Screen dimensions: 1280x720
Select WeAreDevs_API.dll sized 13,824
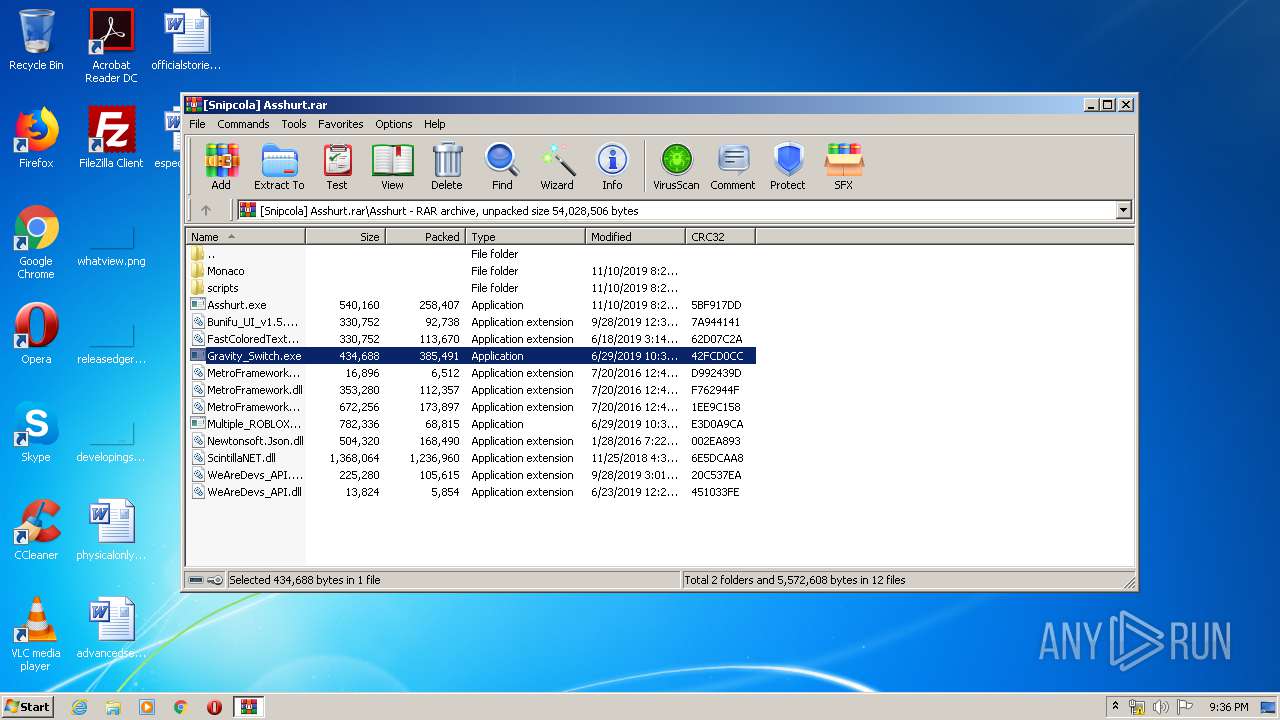[470, 492]
